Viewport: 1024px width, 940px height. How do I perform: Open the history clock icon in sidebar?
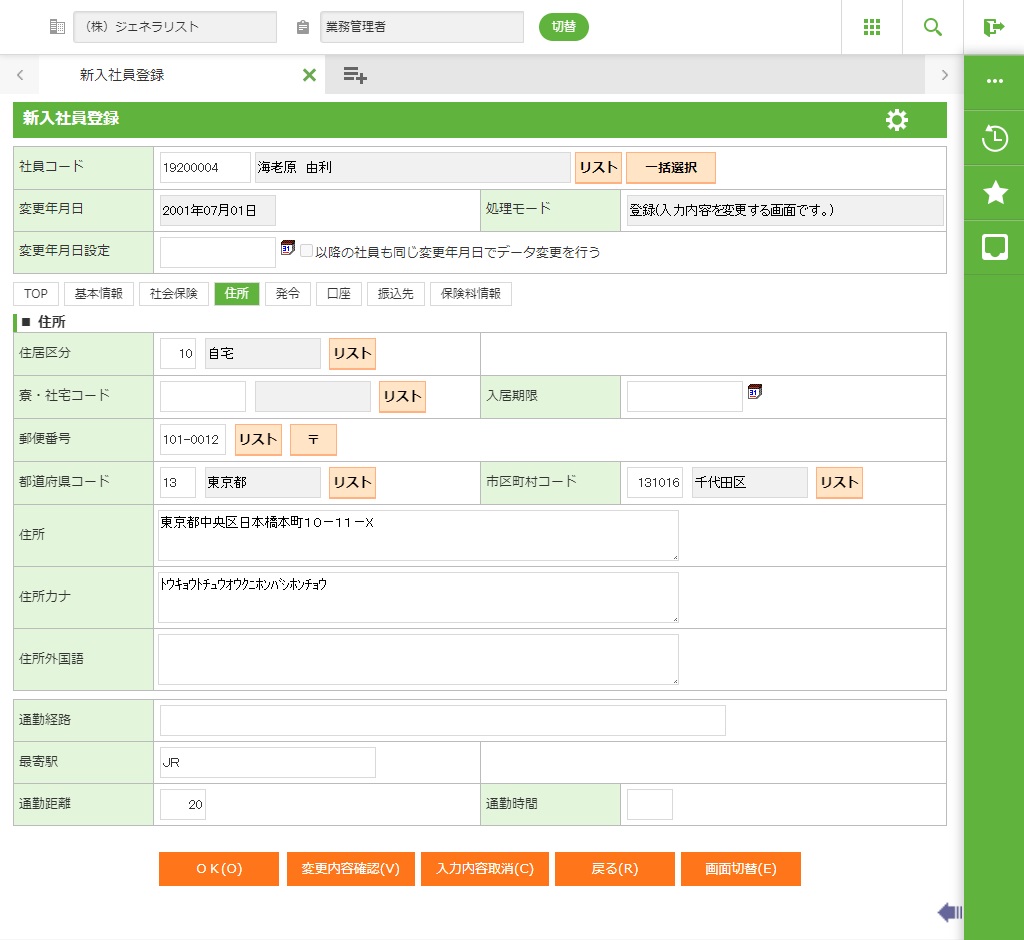tap(995, 139)
